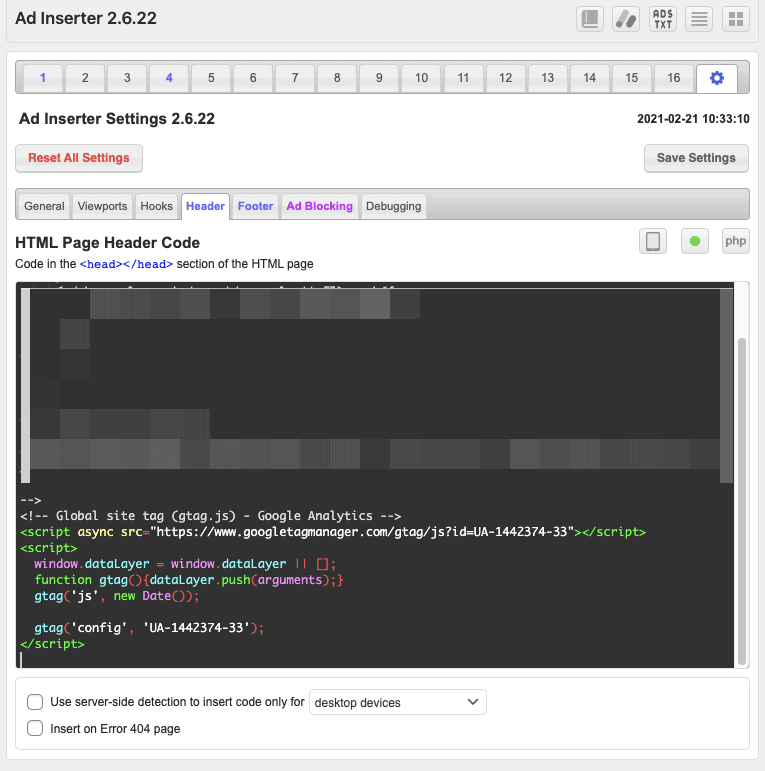Select block tab 12
Viewport: 765px width, 771px height.
coord(505,78)
